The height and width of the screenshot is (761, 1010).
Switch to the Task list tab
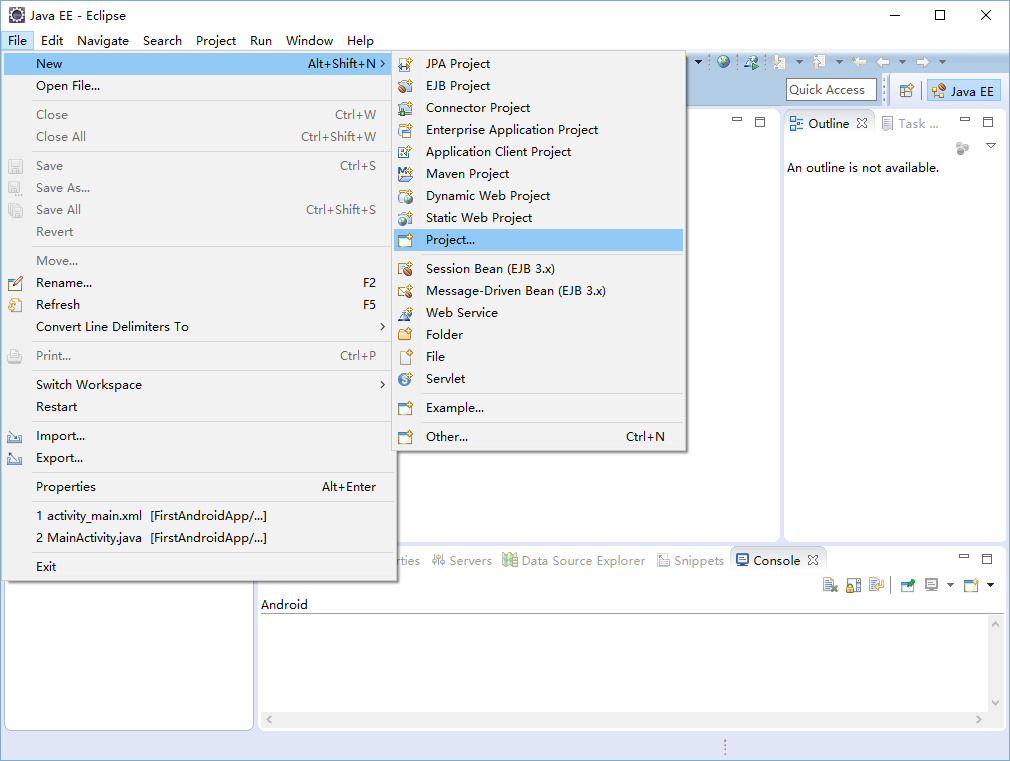point(911,123)
